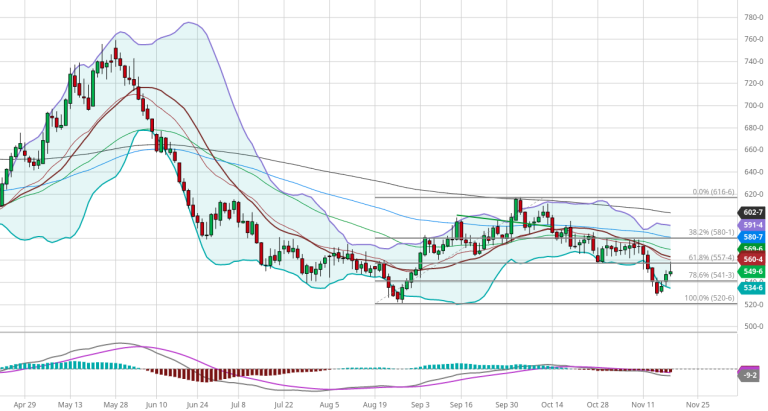Click the Aug 19 date marker
The image size is (768, 411).
click(x=375, y=406)
